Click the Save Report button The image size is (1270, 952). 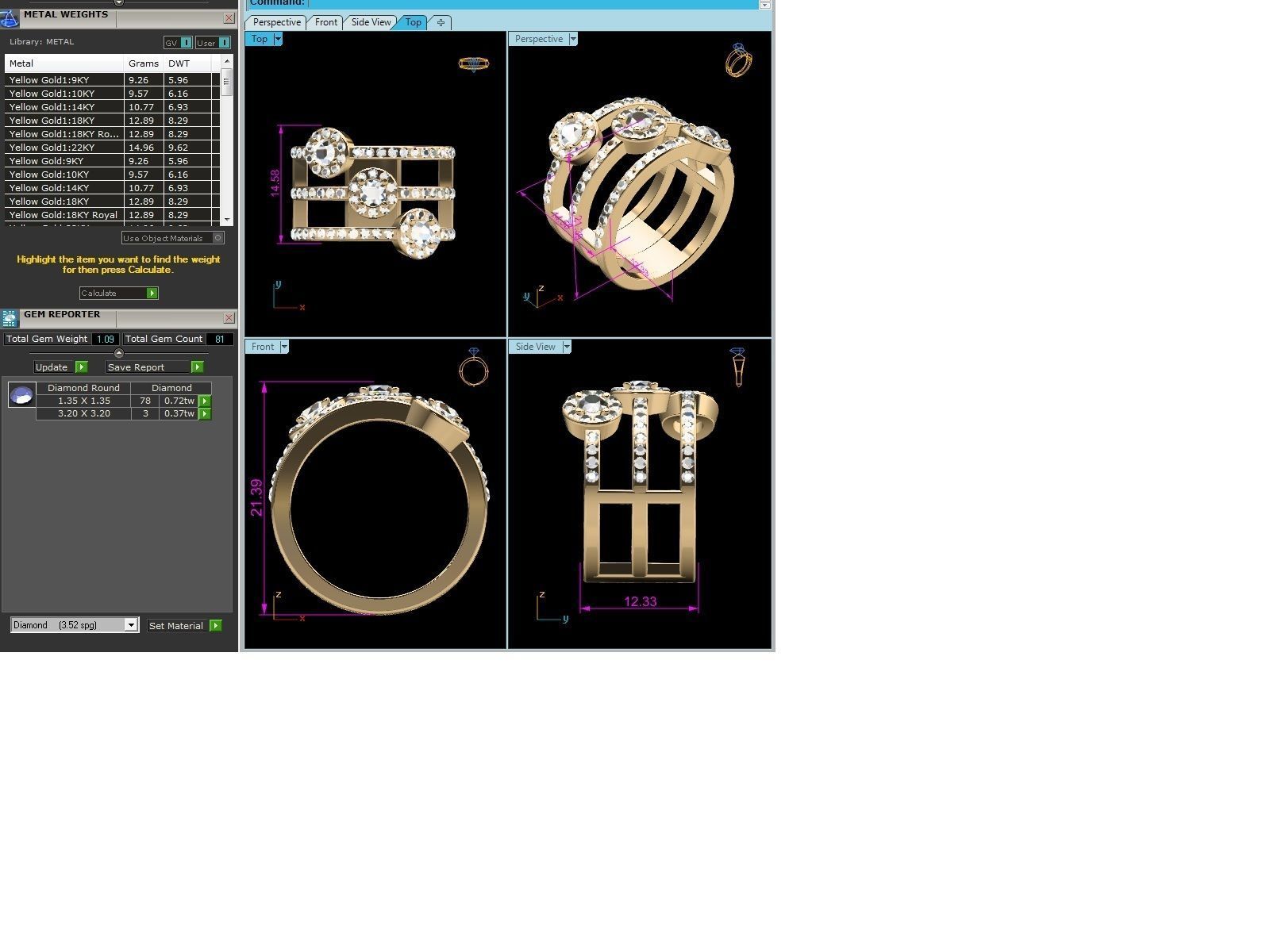tap(155, 367)
